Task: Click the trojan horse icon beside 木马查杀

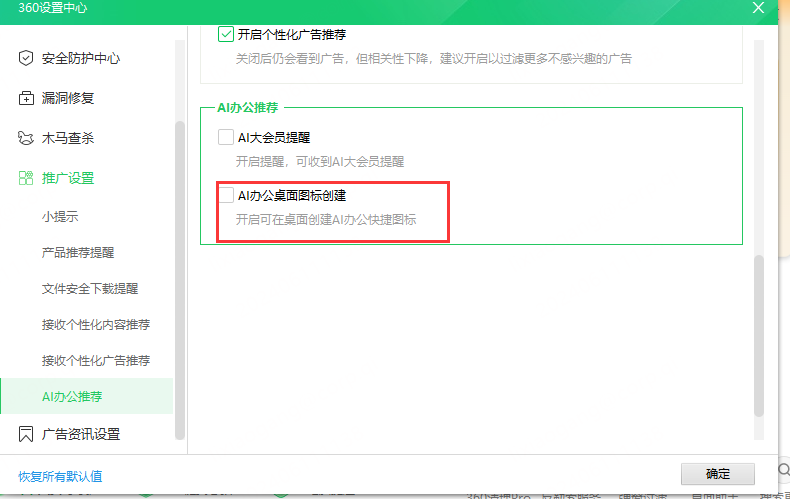Action: coord(26,138)
